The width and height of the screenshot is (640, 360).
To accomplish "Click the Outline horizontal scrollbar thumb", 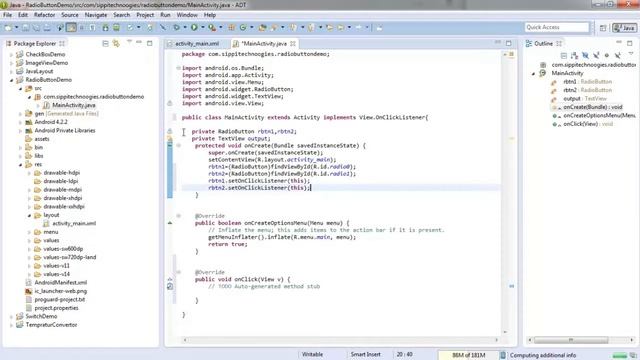I will point(571,340).
